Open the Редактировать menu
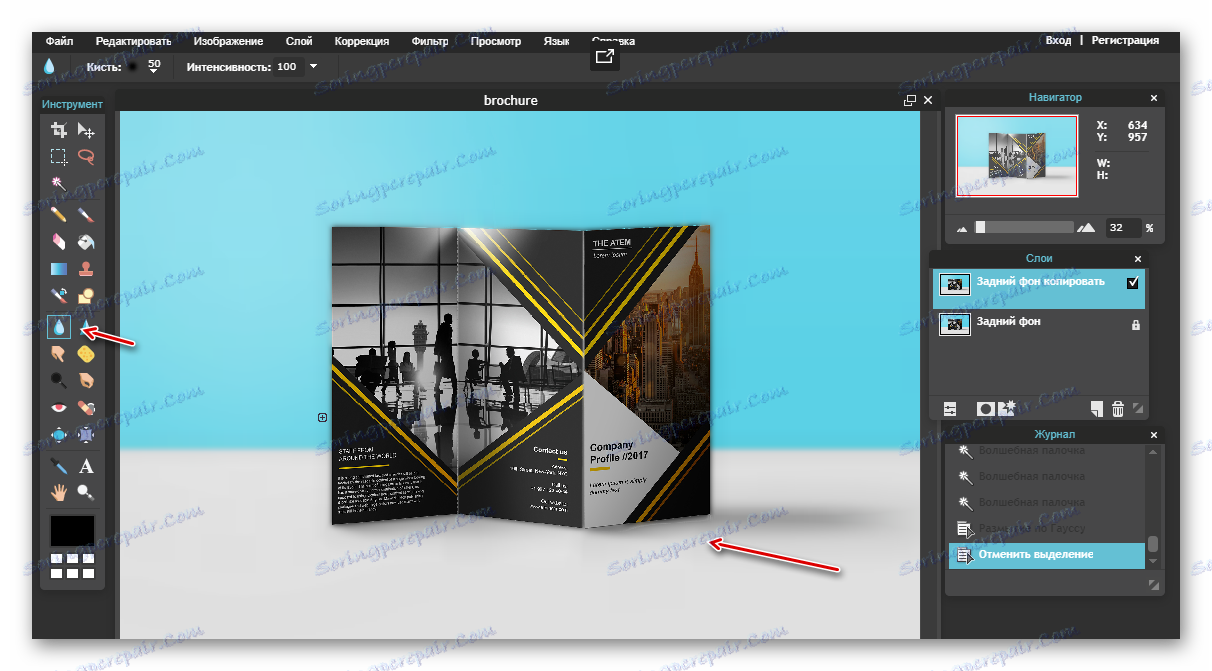Screen dimensions: 1212x671 click(x=133, y=41)
